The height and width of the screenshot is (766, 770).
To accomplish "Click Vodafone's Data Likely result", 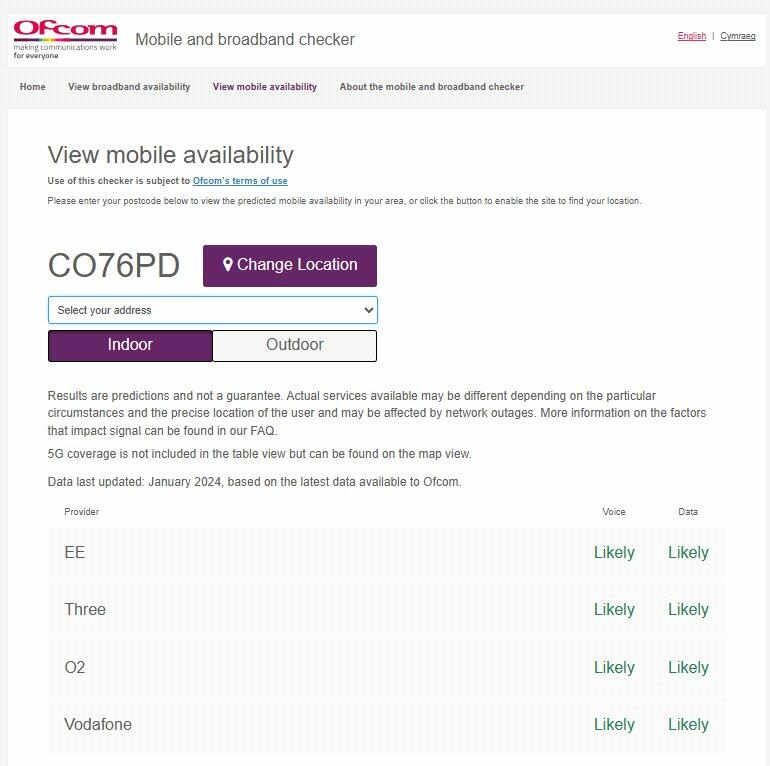I will point(688,724).
